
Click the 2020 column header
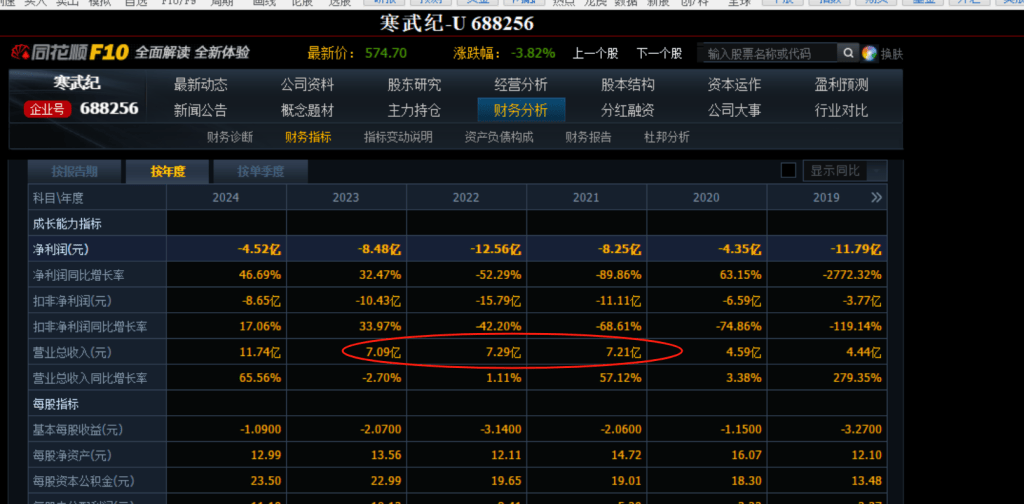pos(707,197)
